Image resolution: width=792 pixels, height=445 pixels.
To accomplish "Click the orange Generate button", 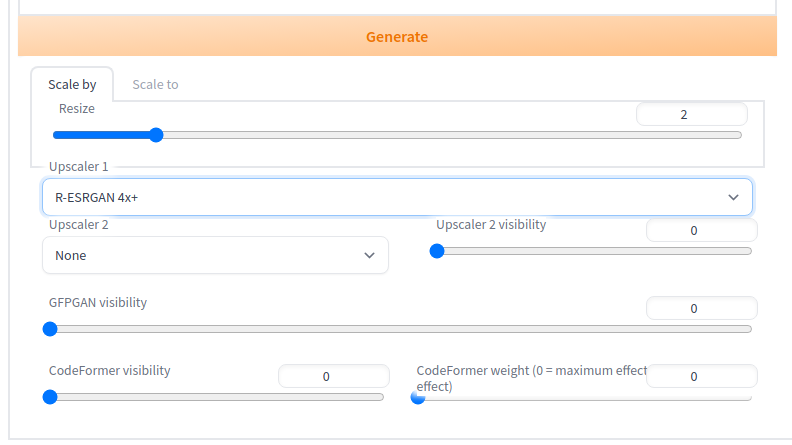I will point(397,37).
